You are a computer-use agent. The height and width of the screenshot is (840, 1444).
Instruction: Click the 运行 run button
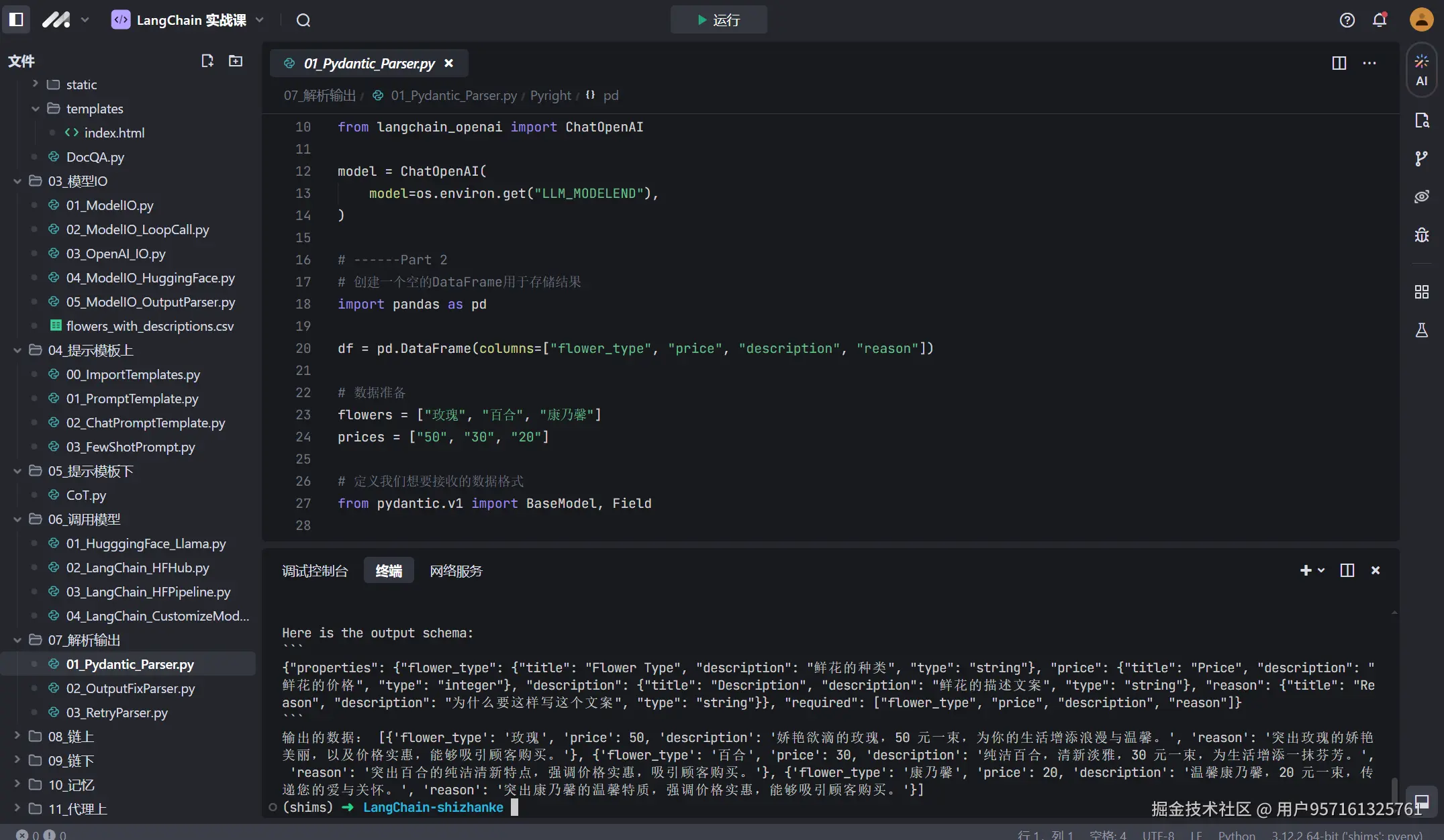[718, 20]
